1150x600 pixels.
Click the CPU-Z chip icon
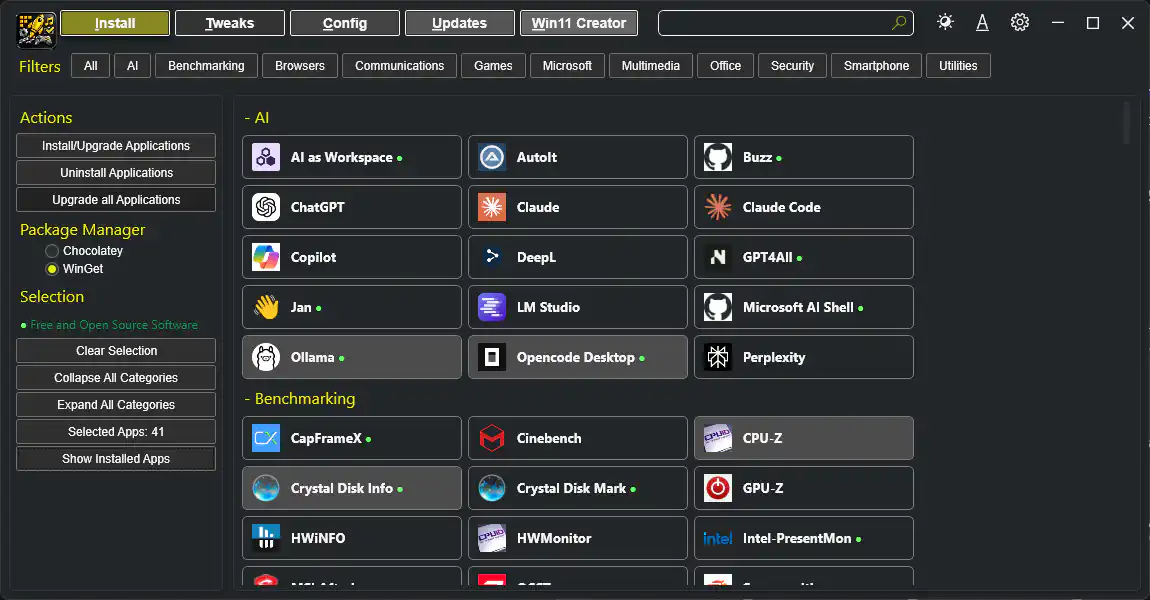click(x=717, y=438)
